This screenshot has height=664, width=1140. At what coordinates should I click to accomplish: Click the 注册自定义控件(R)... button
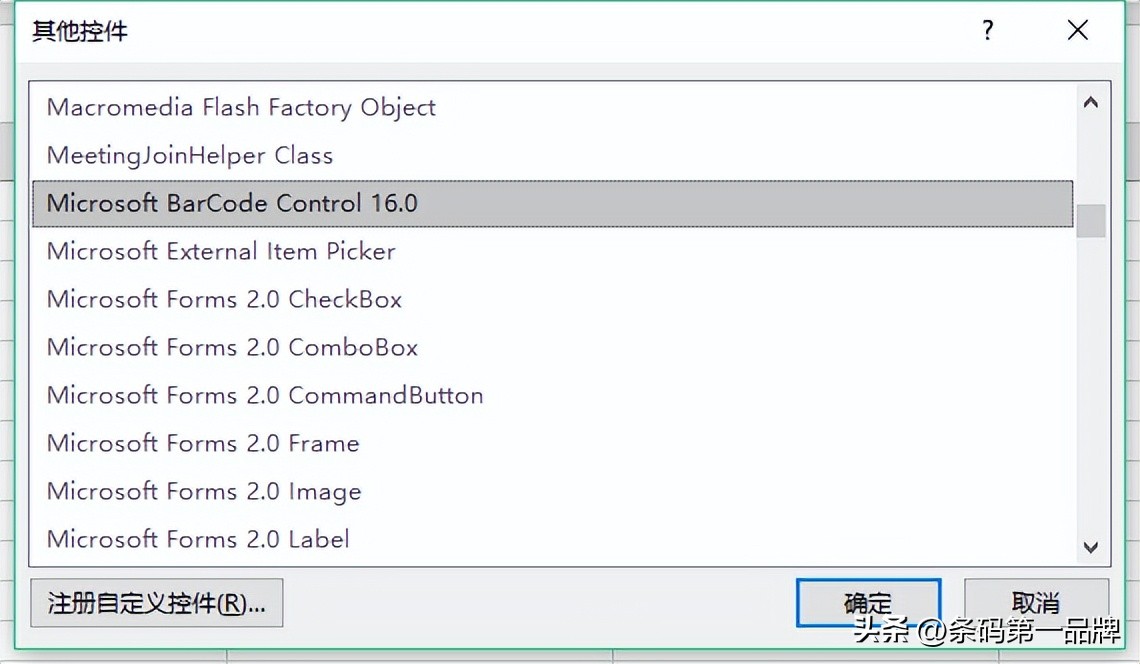[156, 603]
